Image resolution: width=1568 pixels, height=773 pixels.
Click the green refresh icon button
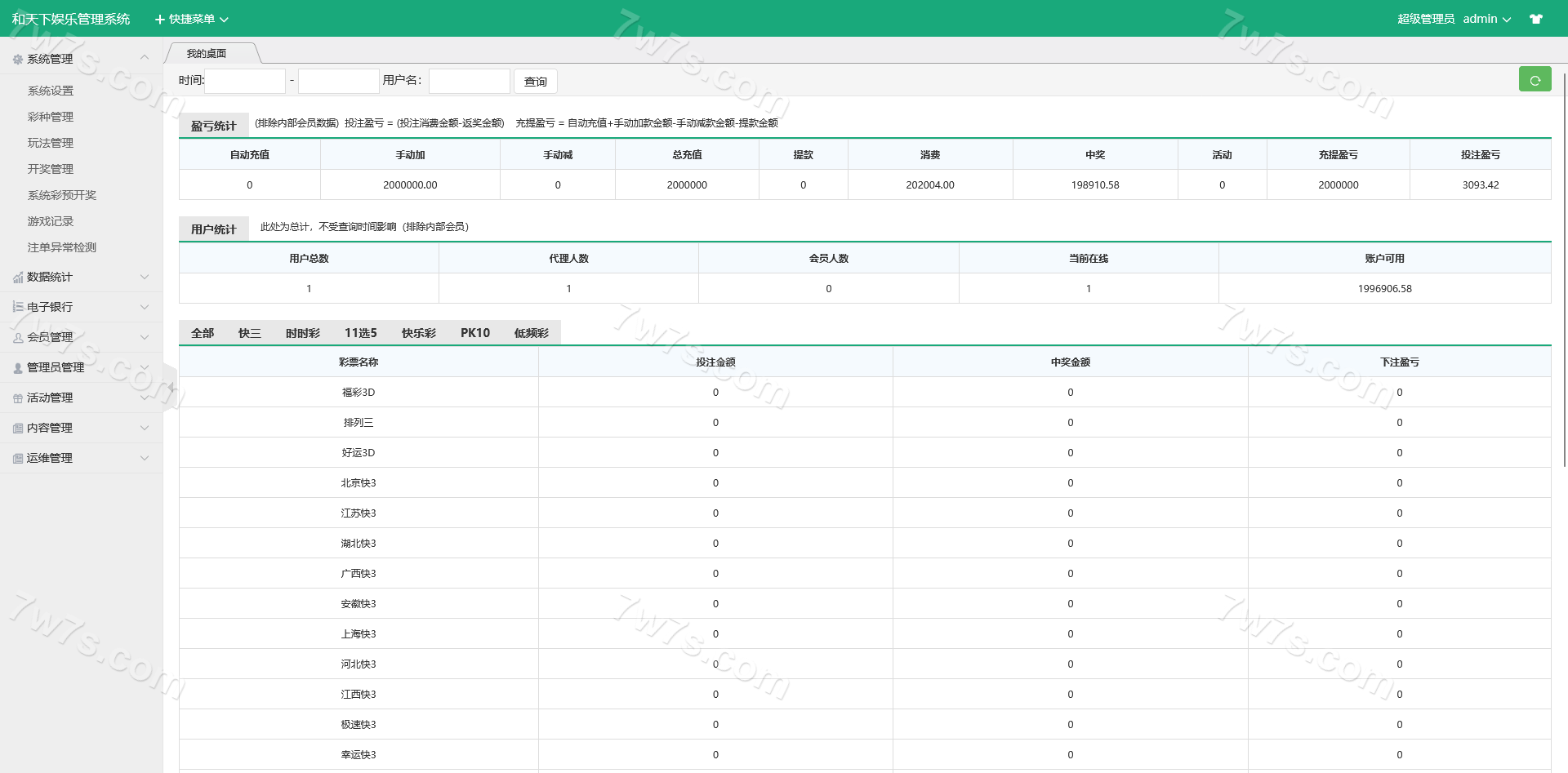[1535, 80]
